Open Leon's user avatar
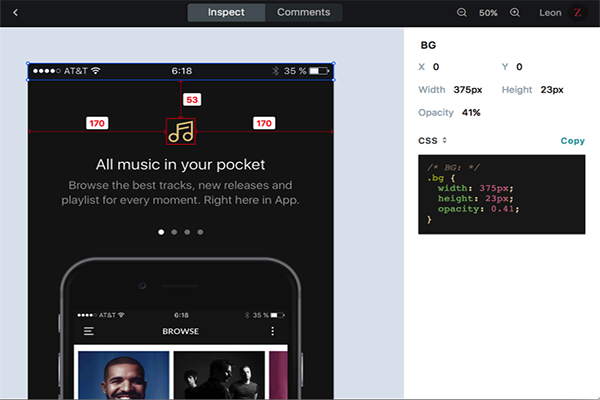 coord(577,13)
